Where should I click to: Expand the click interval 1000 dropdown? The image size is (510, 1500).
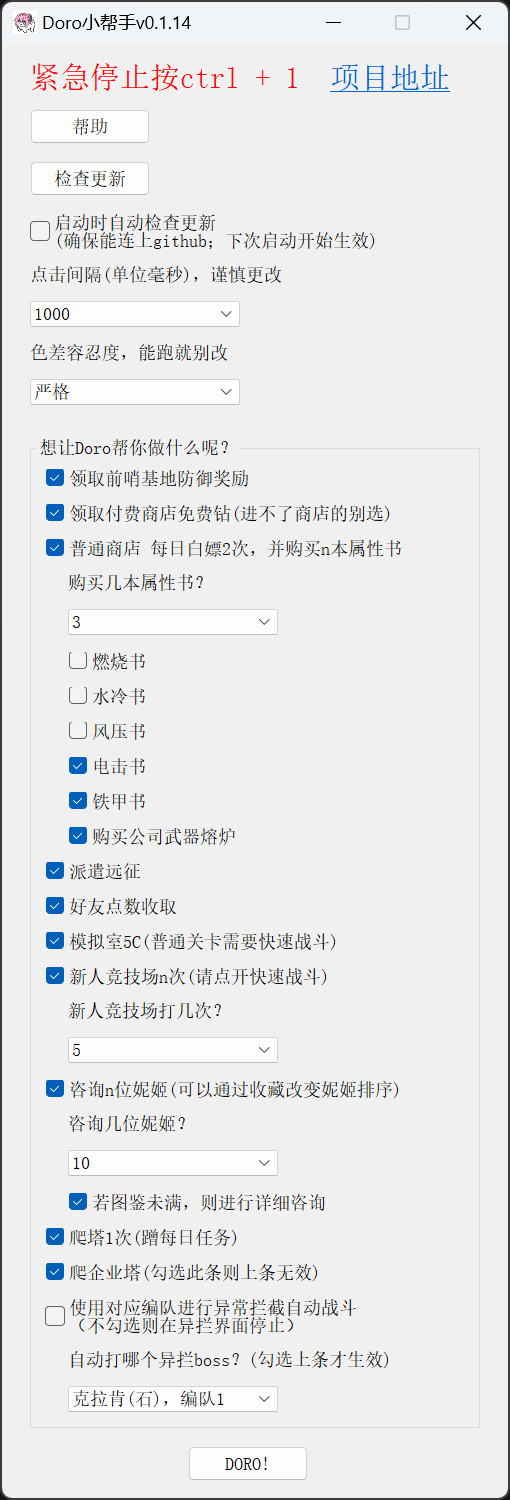click(135, 314)
